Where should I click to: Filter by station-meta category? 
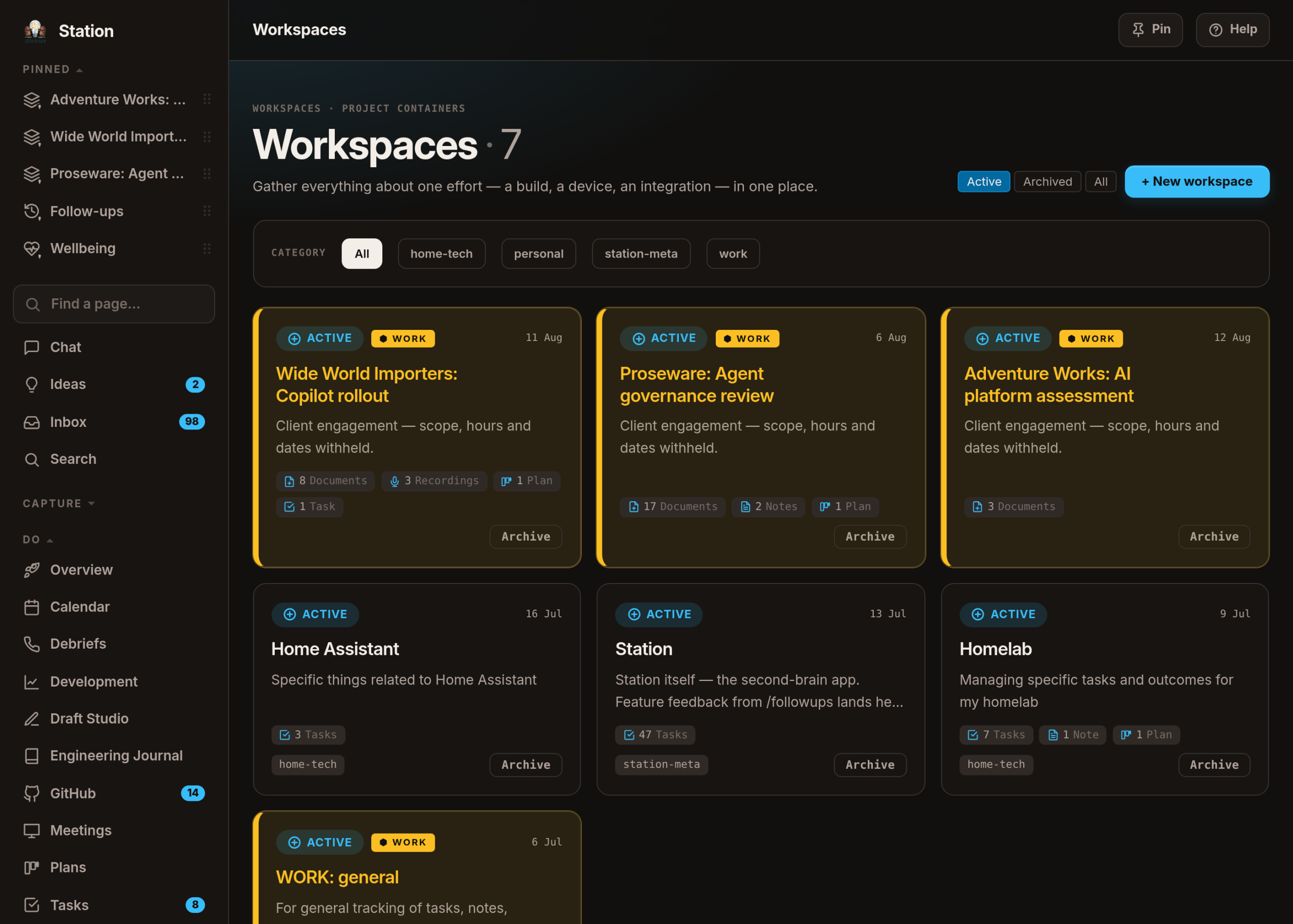(641, 254)
